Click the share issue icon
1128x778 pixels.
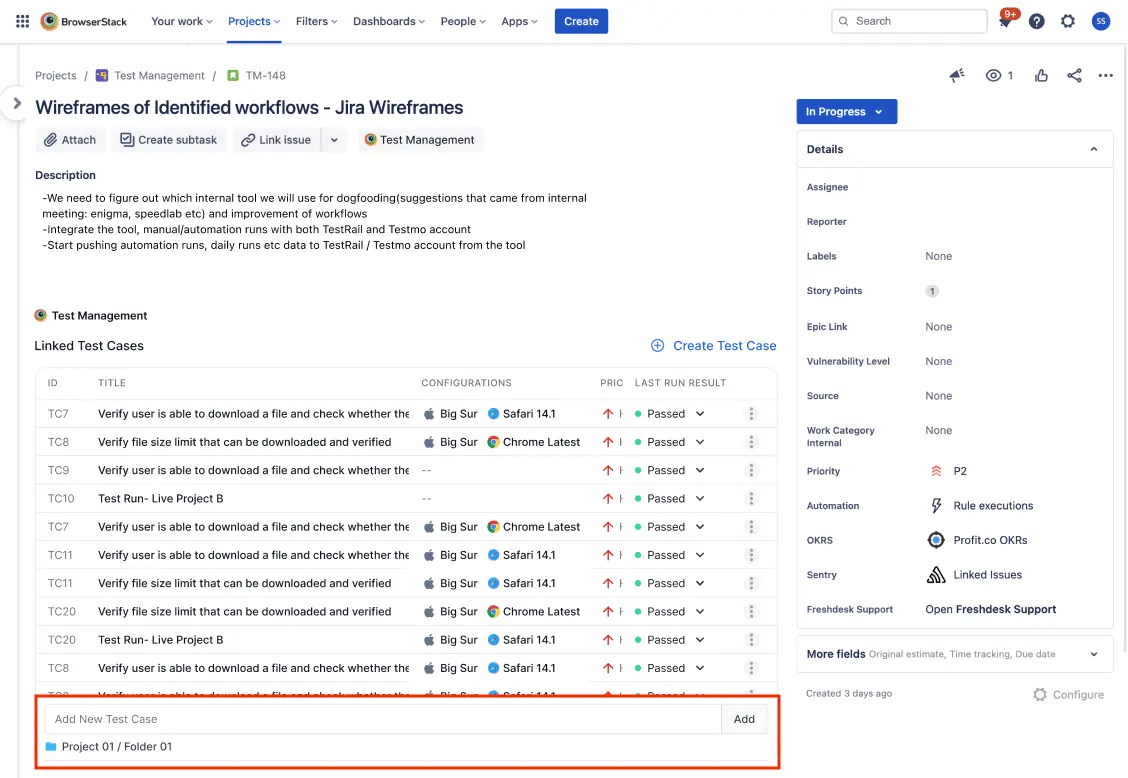point(1074,76)
